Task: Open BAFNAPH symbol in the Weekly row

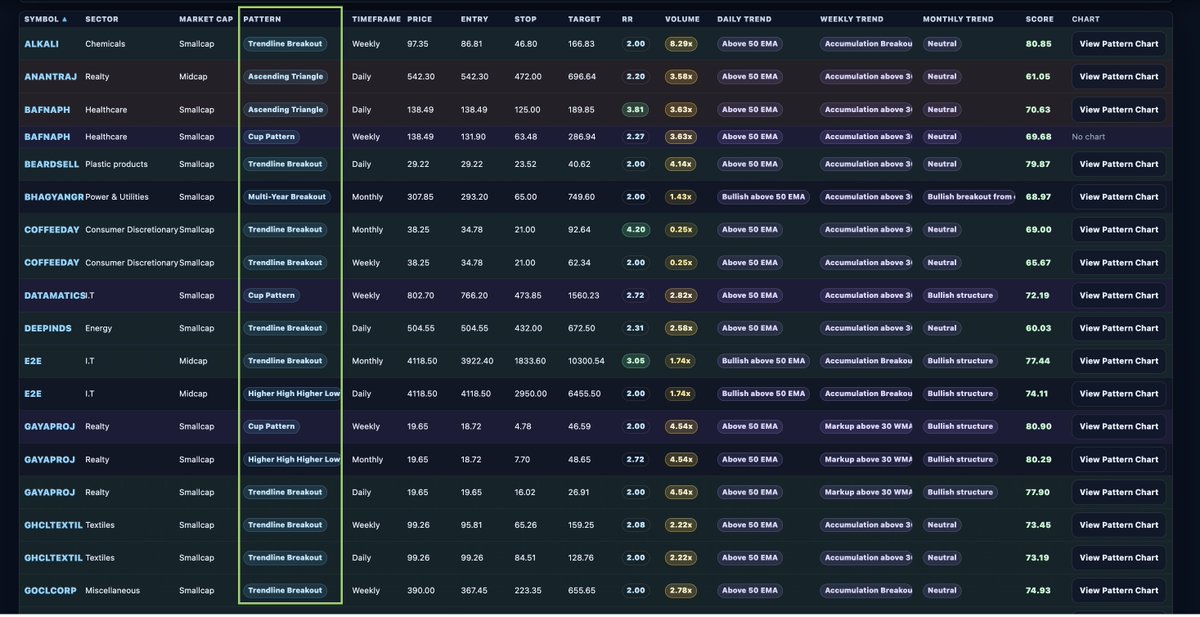Action: [47, 137]
